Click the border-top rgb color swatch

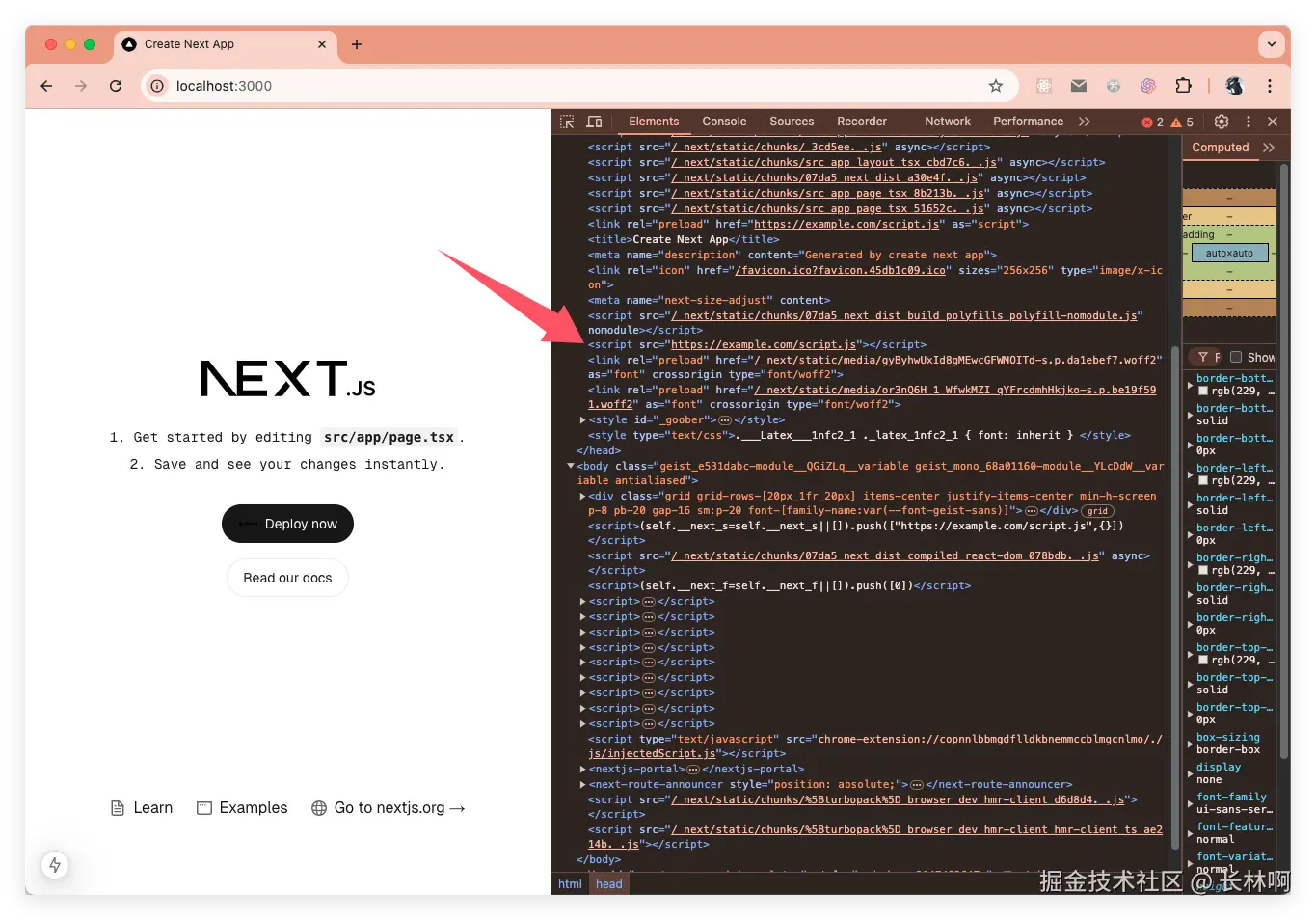tap(1203, 661)
